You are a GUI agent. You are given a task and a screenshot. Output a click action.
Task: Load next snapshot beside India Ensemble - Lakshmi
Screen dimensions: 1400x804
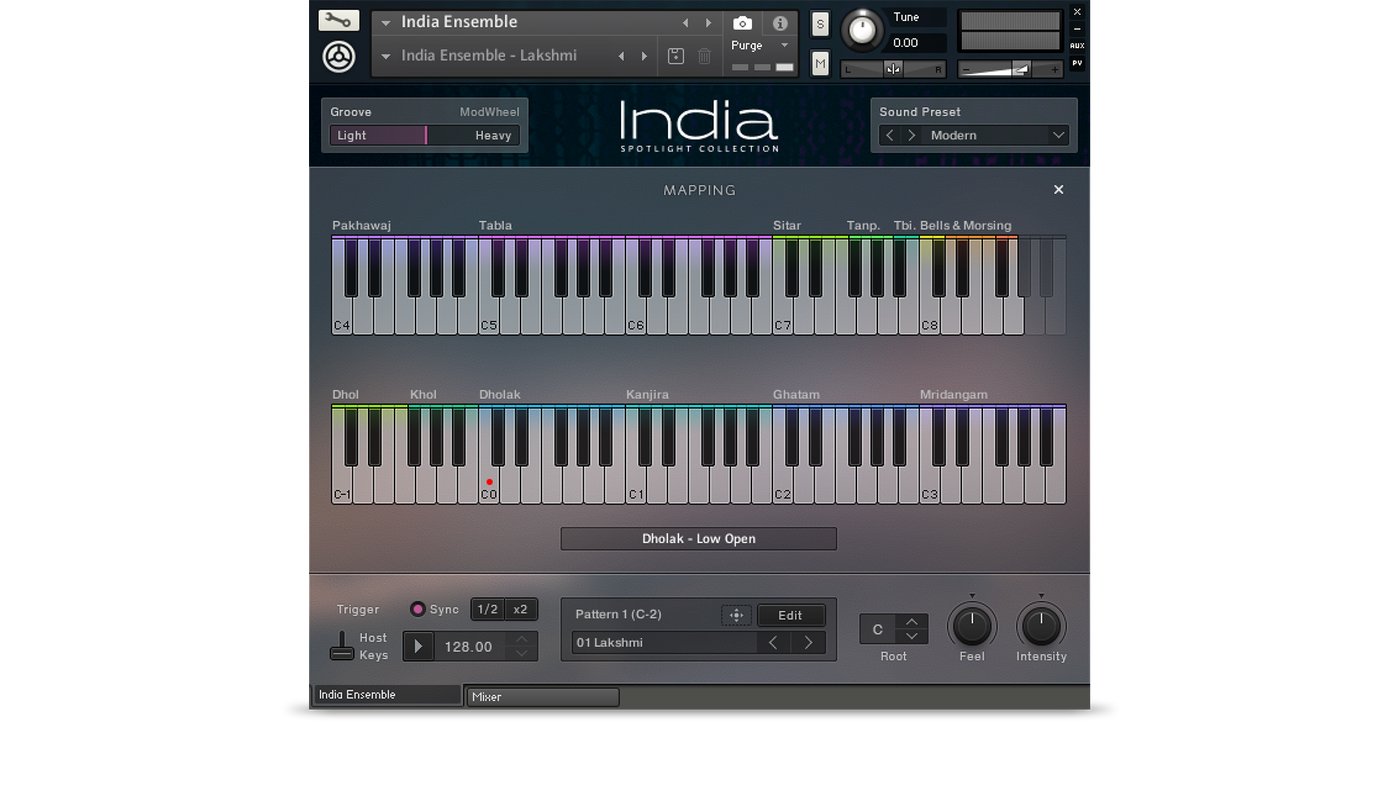(644, 57)
